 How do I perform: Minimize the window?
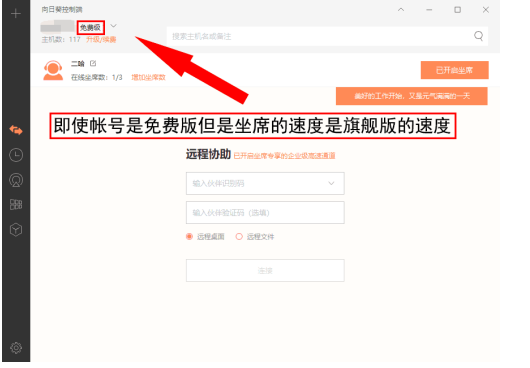coord(429,10)
